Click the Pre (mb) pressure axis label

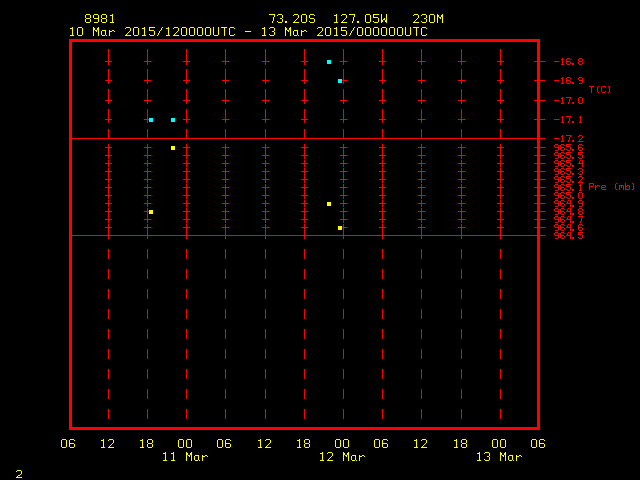coord(611,187)
